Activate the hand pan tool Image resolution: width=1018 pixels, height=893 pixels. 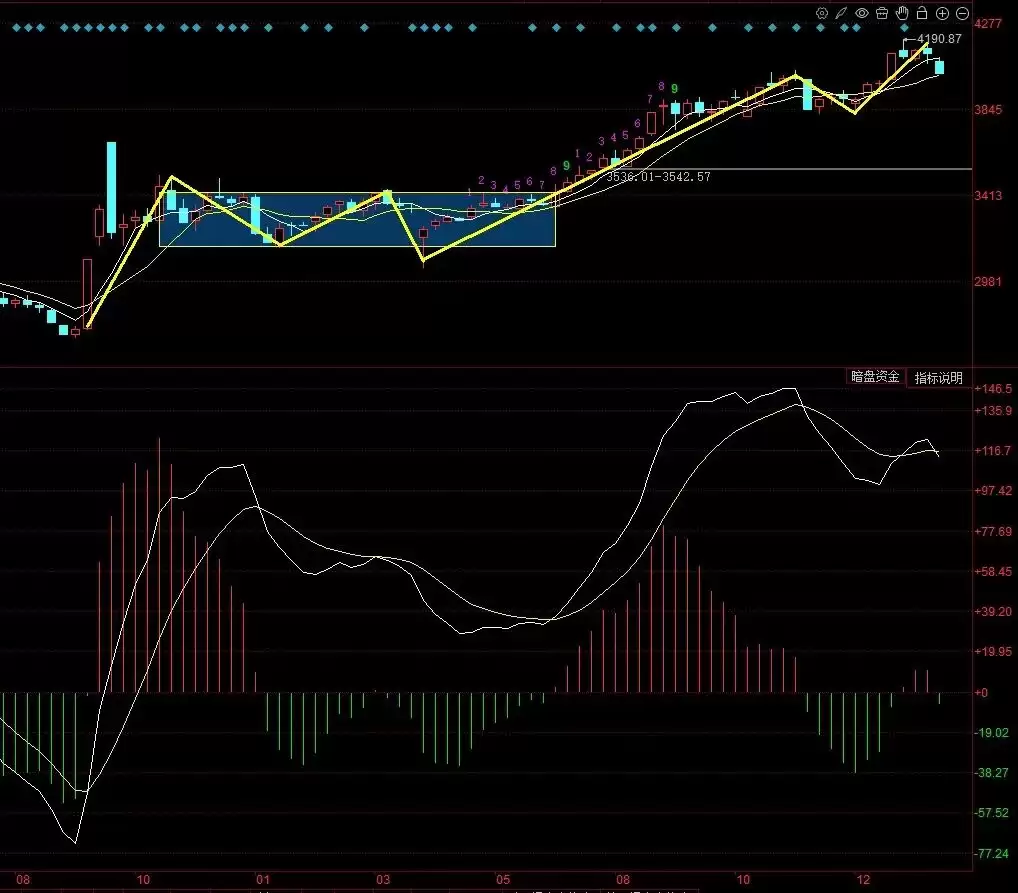point(901,13)
